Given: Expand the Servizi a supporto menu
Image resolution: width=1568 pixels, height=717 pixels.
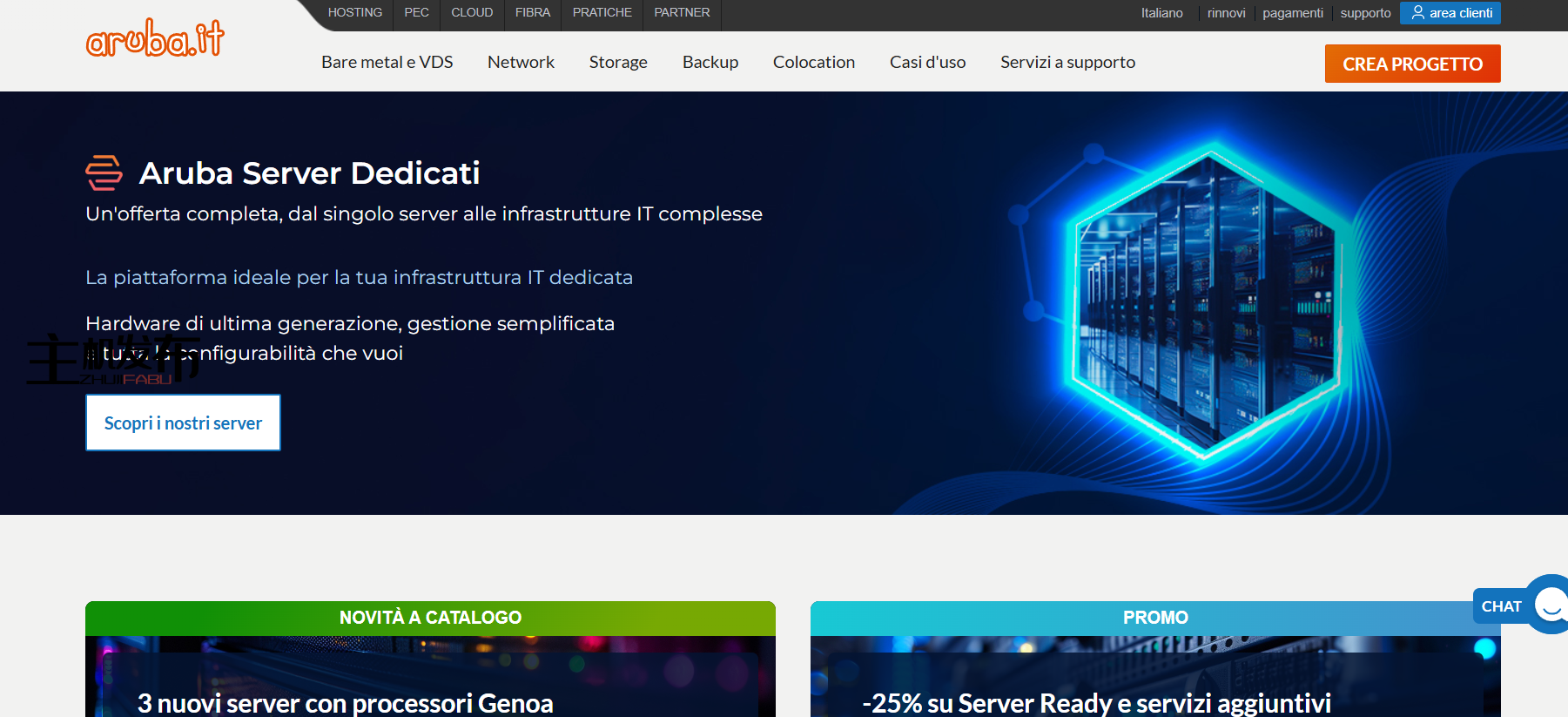Looking at the screenshot, I should pos(1067,62).
